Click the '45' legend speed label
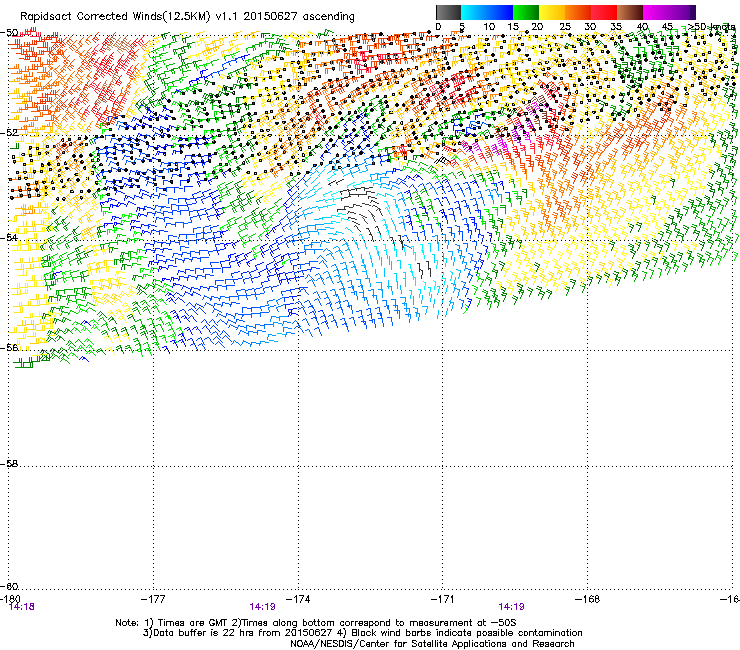This screenshot has width=740, height=650. click(667, 27)
